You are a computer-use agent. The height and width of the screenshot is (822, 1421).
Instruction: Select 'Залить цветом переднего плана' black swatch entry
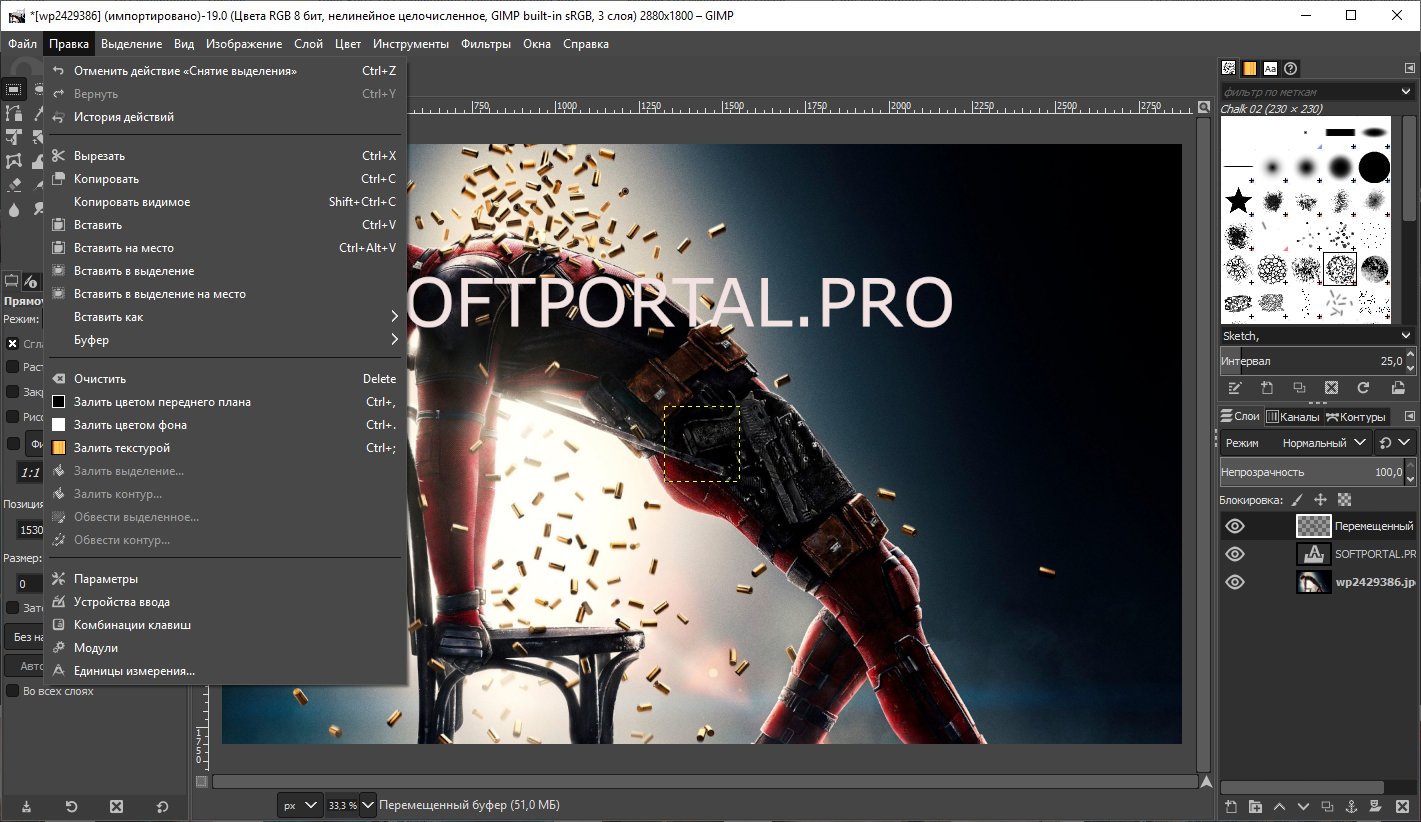[162, 402]
